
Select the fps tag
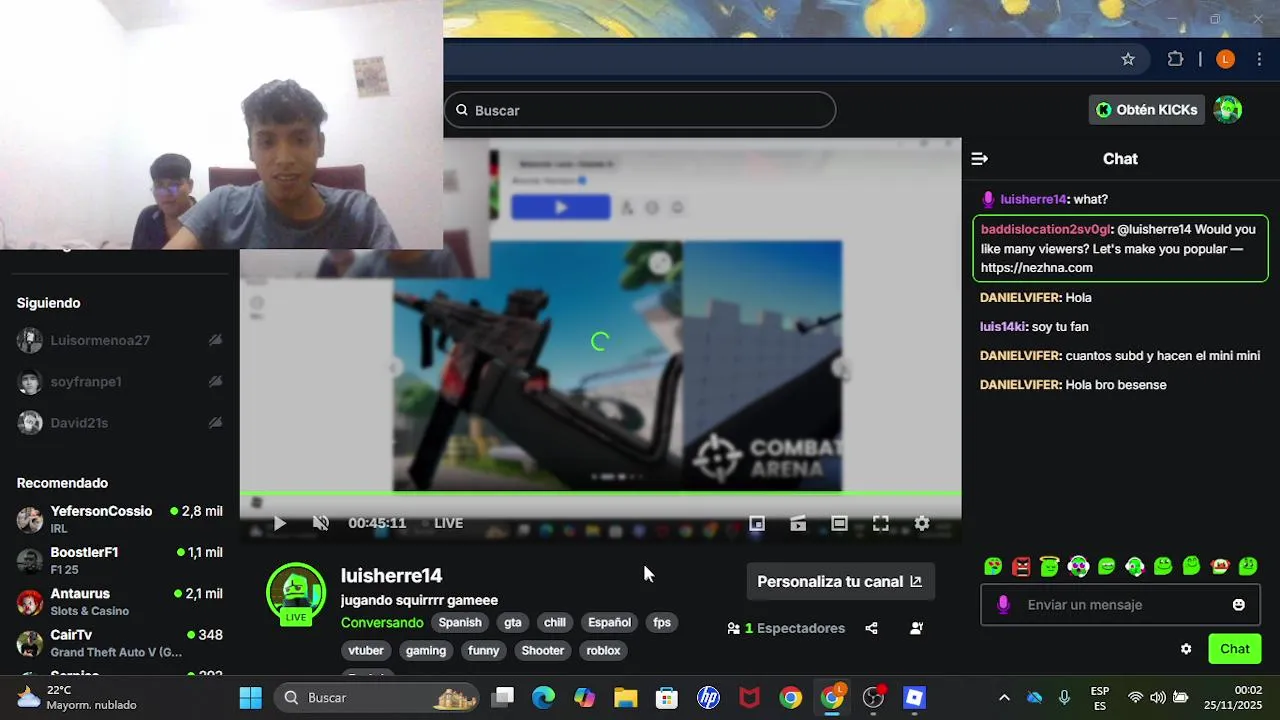click(662, 622)
